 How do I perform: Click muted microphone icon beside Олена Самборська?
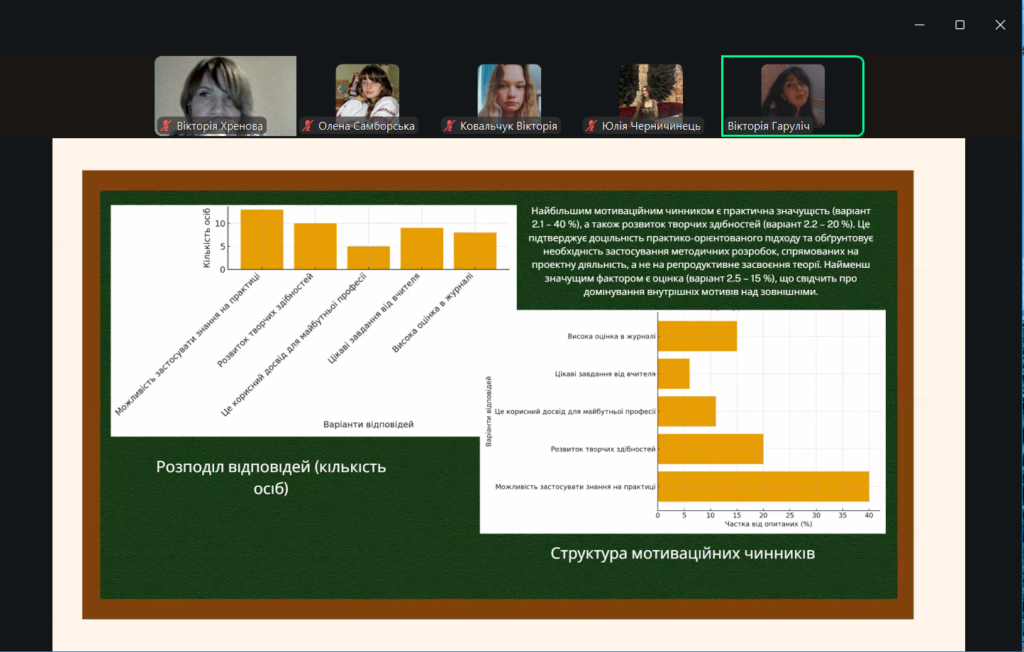308,127
